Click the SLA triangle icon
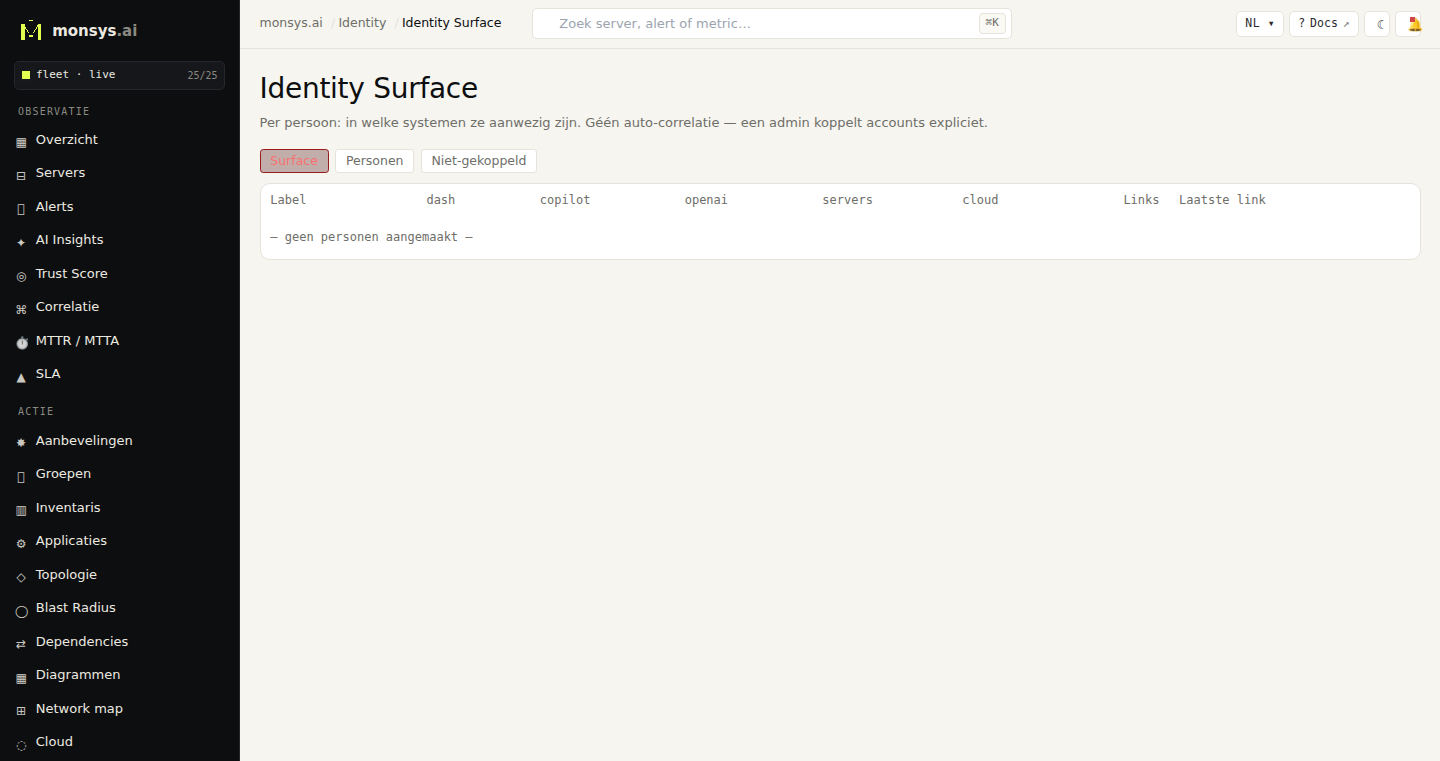 [21, 376]
